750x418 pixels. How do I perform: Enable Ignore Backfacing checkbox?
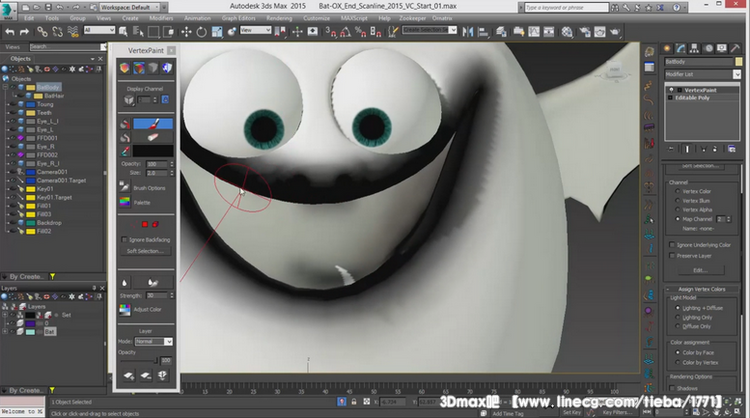click(x=124, y=240)
